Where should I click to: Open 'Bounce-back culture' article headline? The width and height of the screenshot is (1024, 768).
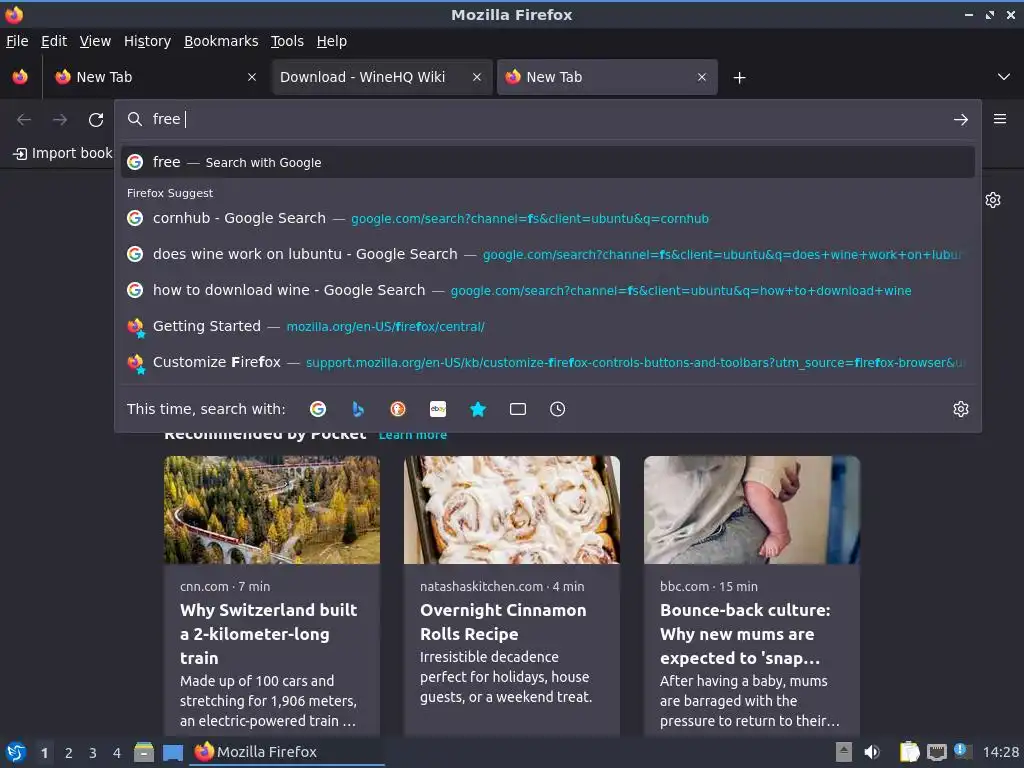coord(745,634)
